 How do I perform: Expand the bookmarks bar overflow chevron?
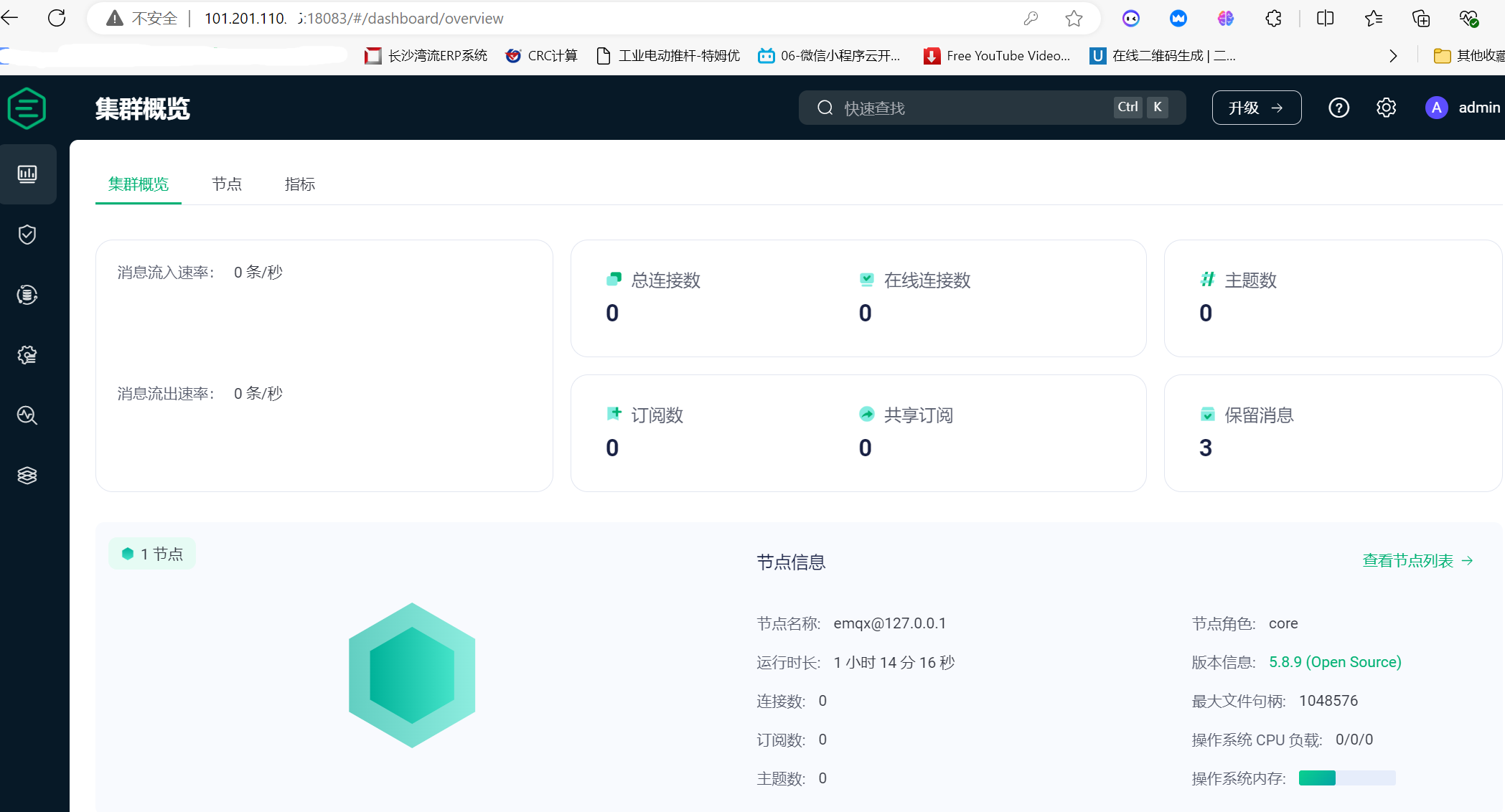(1393, 56)
